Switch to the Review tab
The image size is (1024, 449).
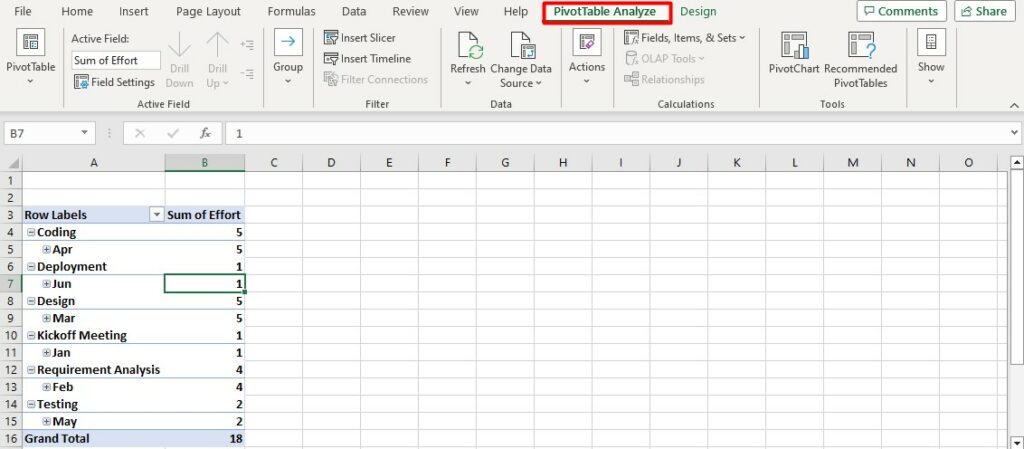410,11
